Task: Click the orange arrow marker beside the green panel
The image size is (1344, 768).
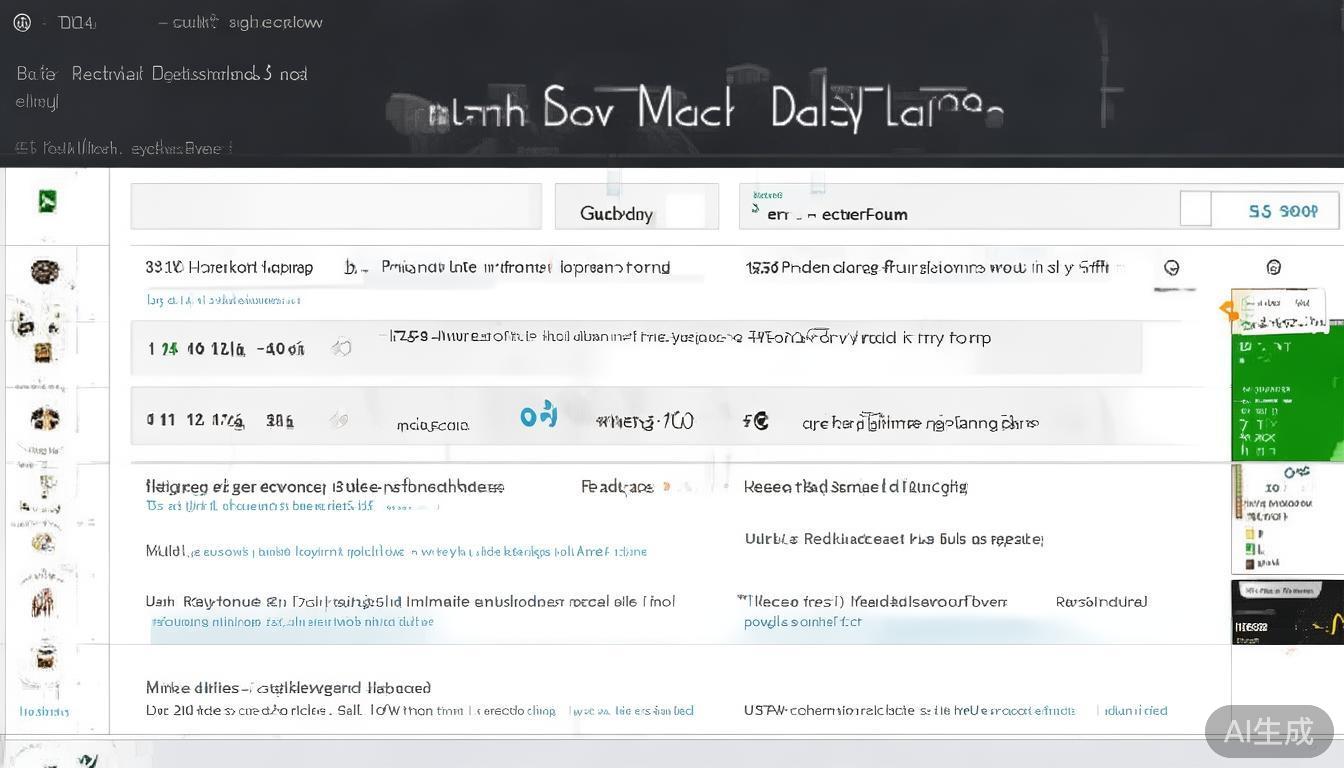Action: coord(1229,311)
